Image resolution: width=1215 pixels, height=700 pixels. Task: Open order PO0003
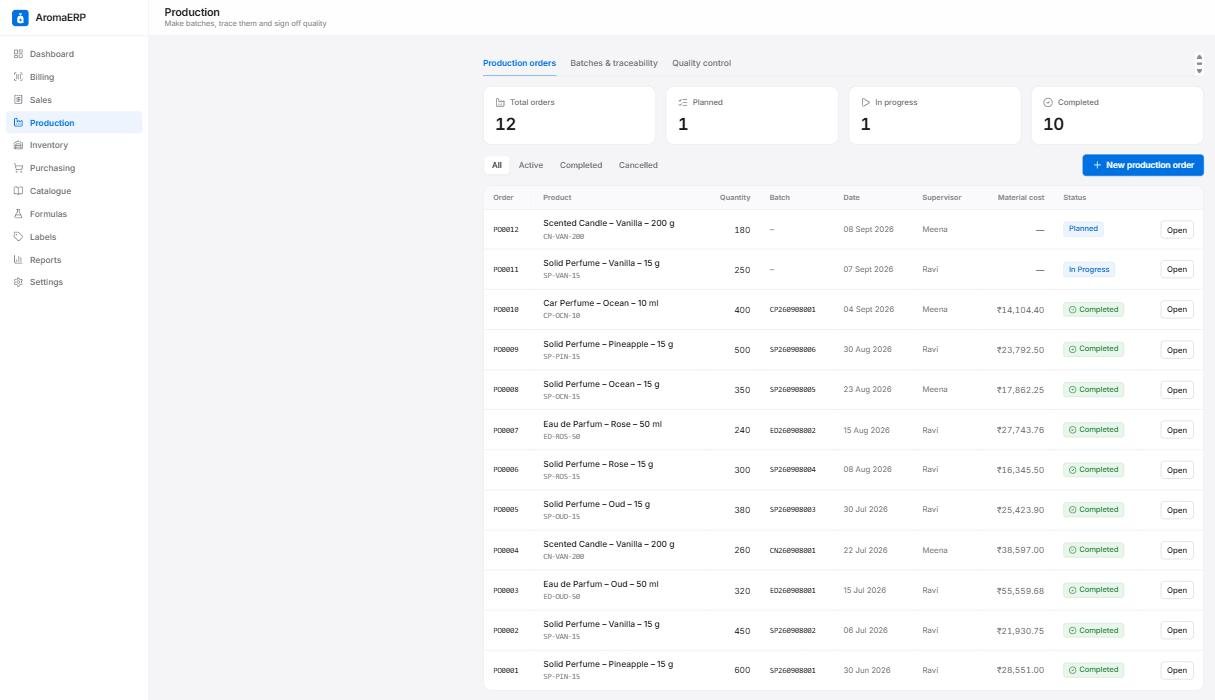point(1177,590)
